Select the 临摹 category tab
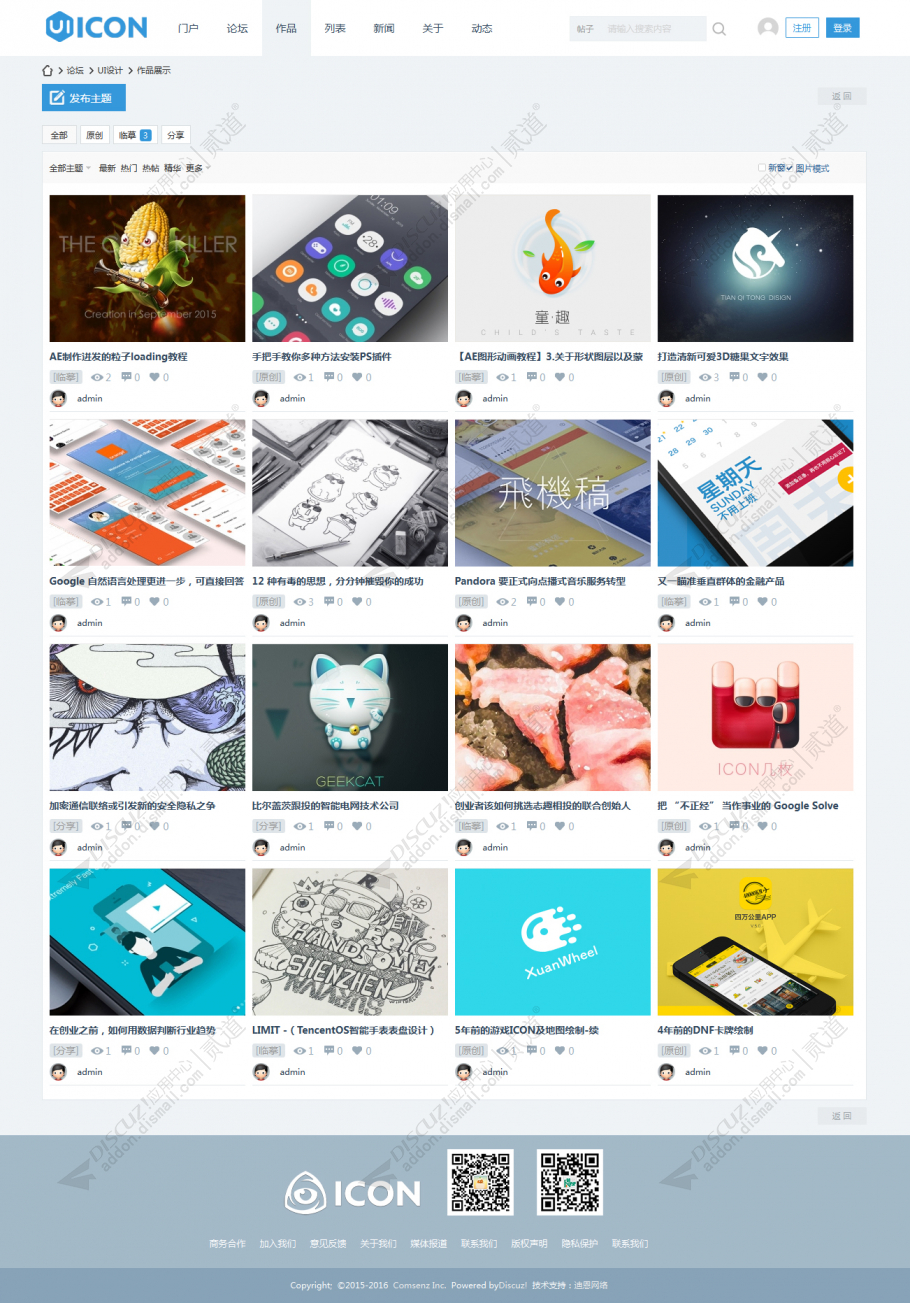 134,135
